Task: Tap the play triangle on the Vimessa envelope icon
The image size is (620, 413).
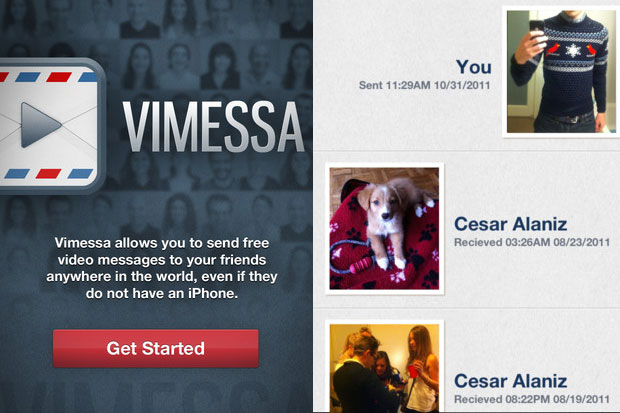Action: 40,125
